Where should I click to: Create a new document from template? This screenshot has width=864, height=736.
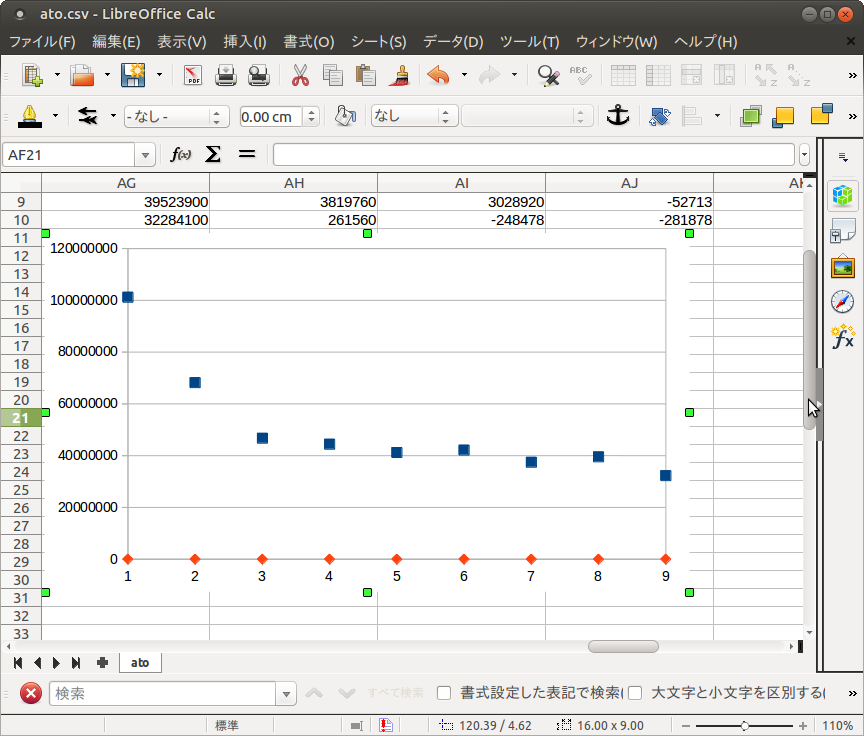(x=32, y=75)
